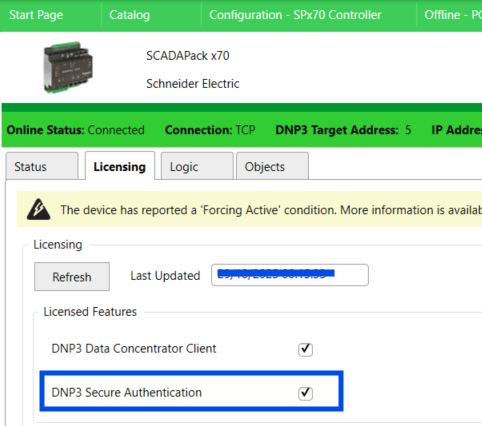Click Online Status: Connected indicator
Image resolution: width=482 pixels, height=426 pixels.
pyautogui.click(x=76, y=130)
